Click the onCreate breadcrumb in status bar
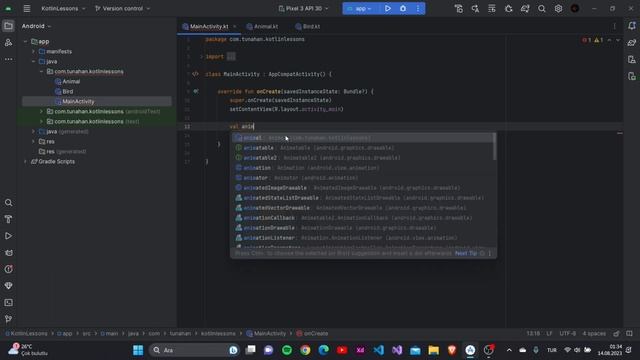Screen dimensions: 640x360 [312, 333]
